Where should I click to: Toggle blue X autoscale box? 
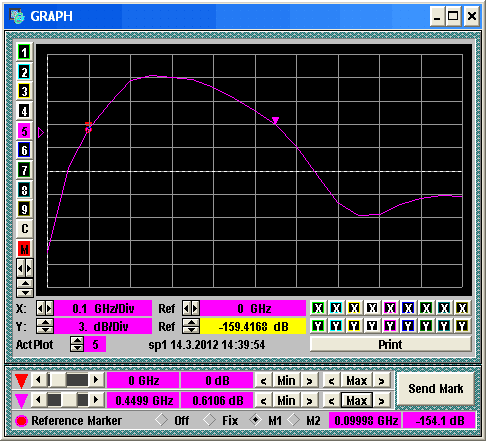tap(408, 308)
